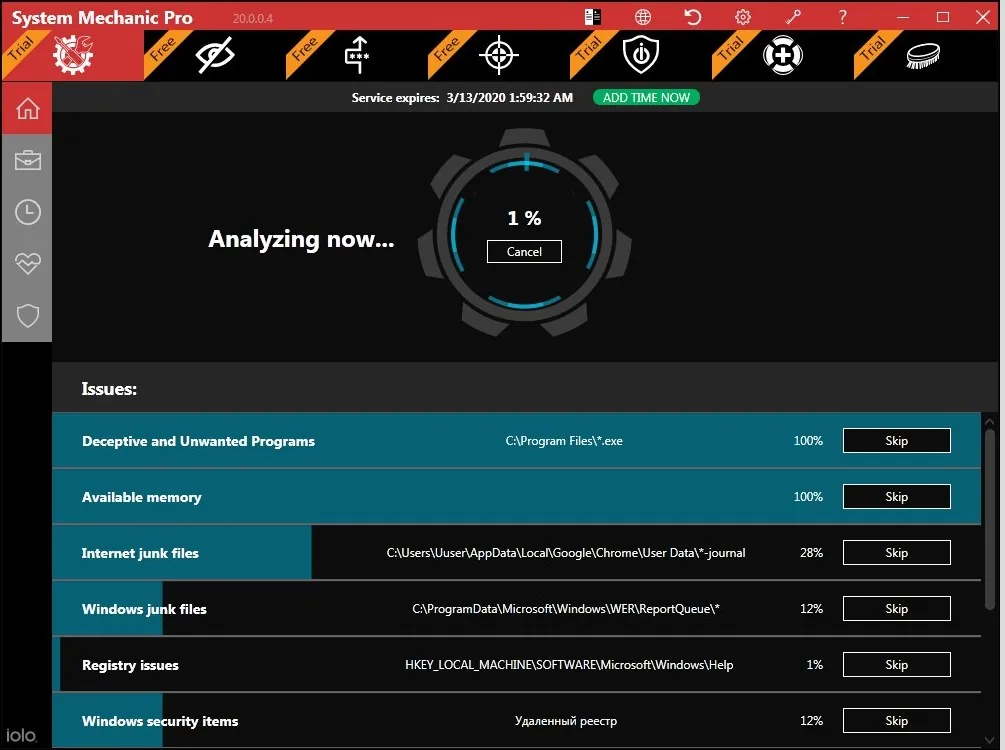Open the Search and Recover lifebuoy module
The image size is (1005, 750).
pyautogui.click(x=783, y=55)
